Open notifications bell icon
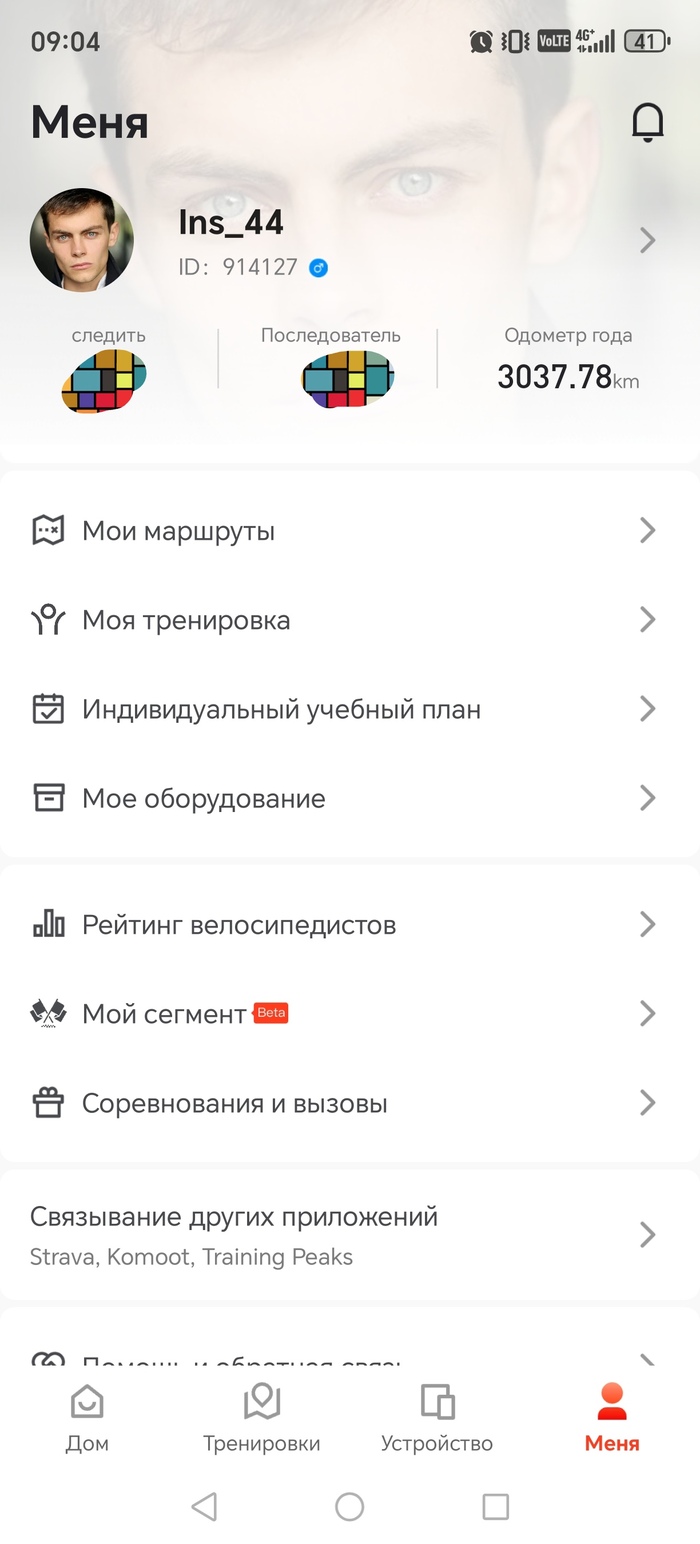700x1544 pixels. click(647, 123)
